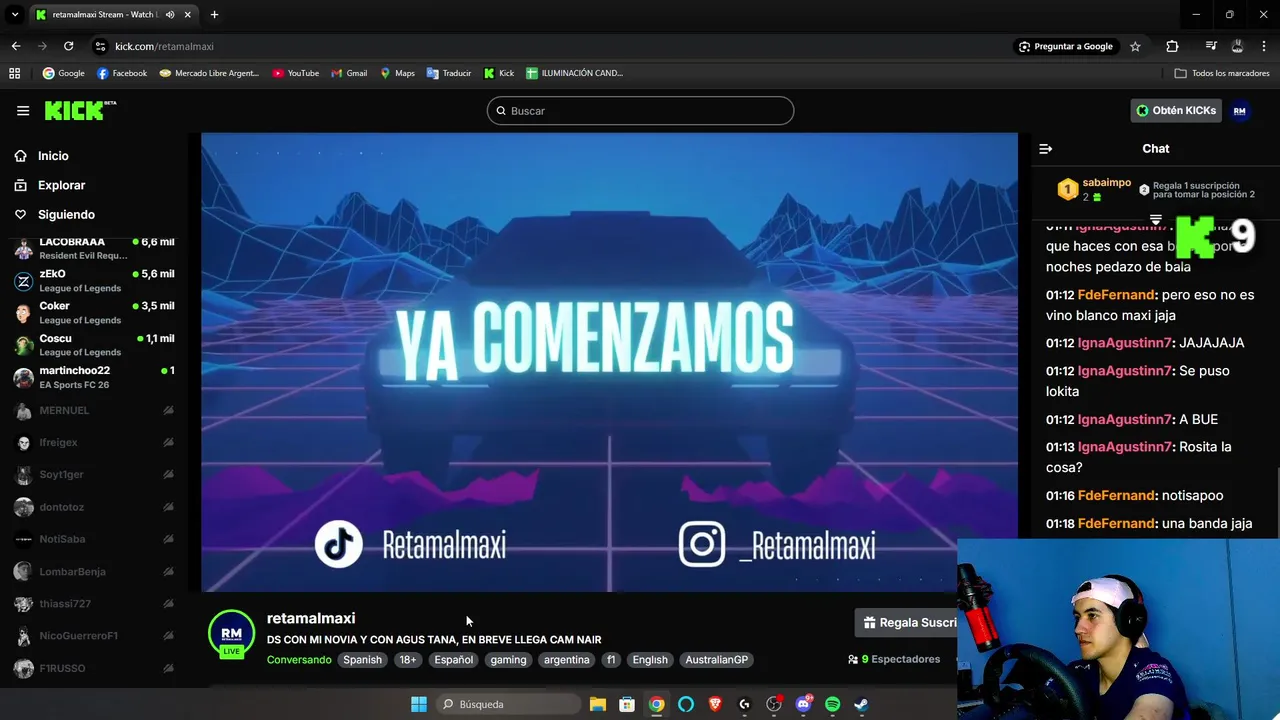Click the retamalmaxi channel avatar
1280x720 pixels.
point(231,634)
